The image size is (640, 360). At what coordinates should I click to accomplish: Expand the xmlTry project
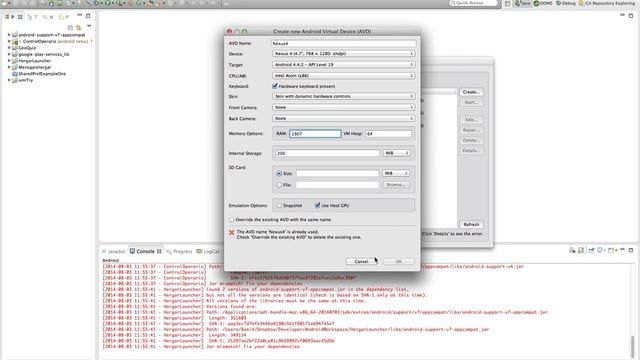tap(9, 80)
